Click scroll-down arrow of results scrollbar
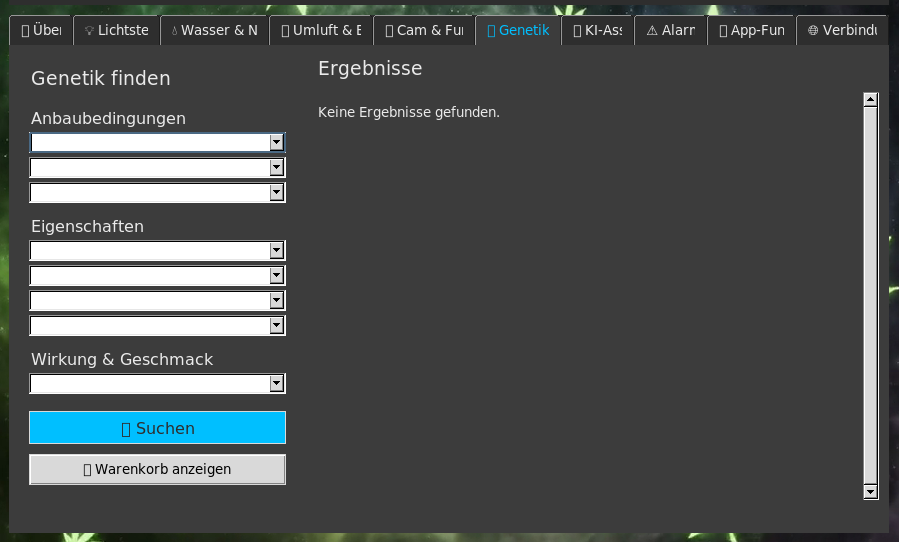 (x=870, y=492)
